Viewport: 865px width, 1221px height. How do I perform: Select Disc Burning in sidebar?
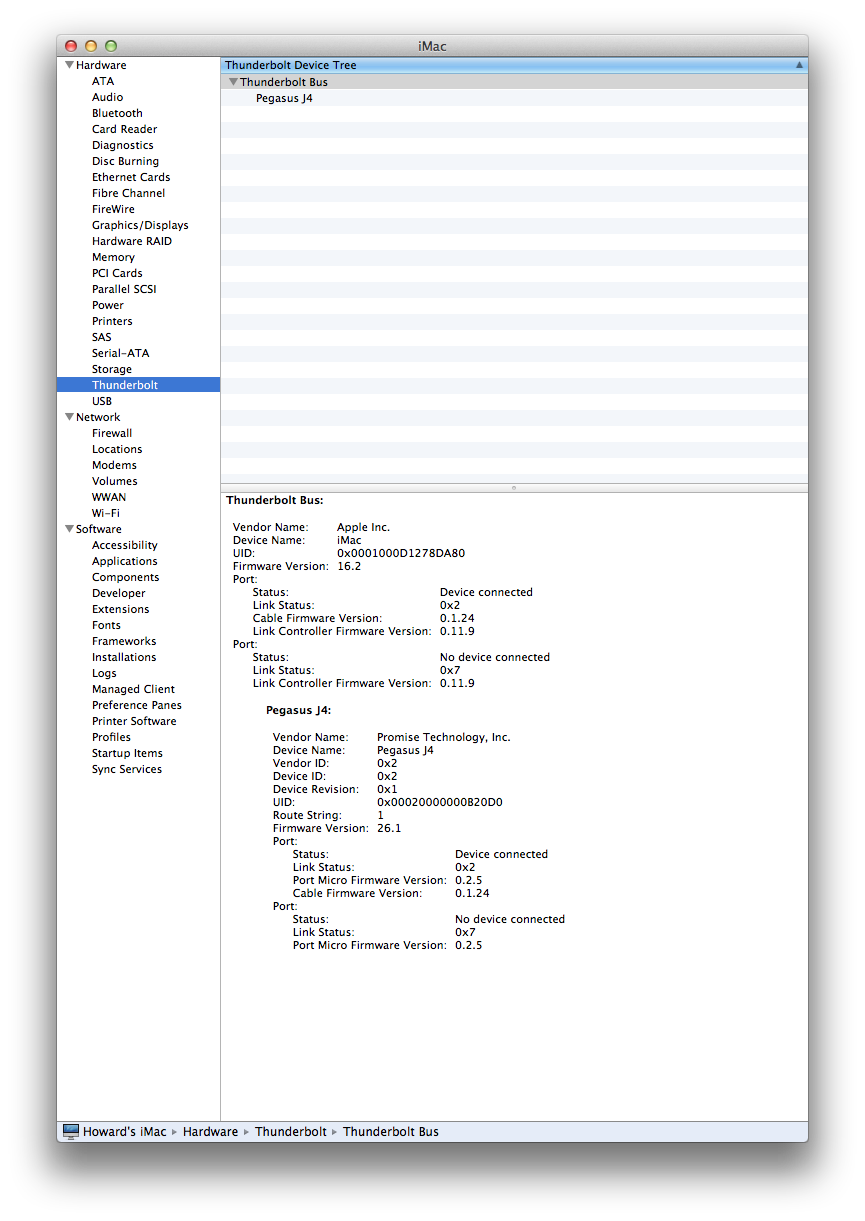125,161
